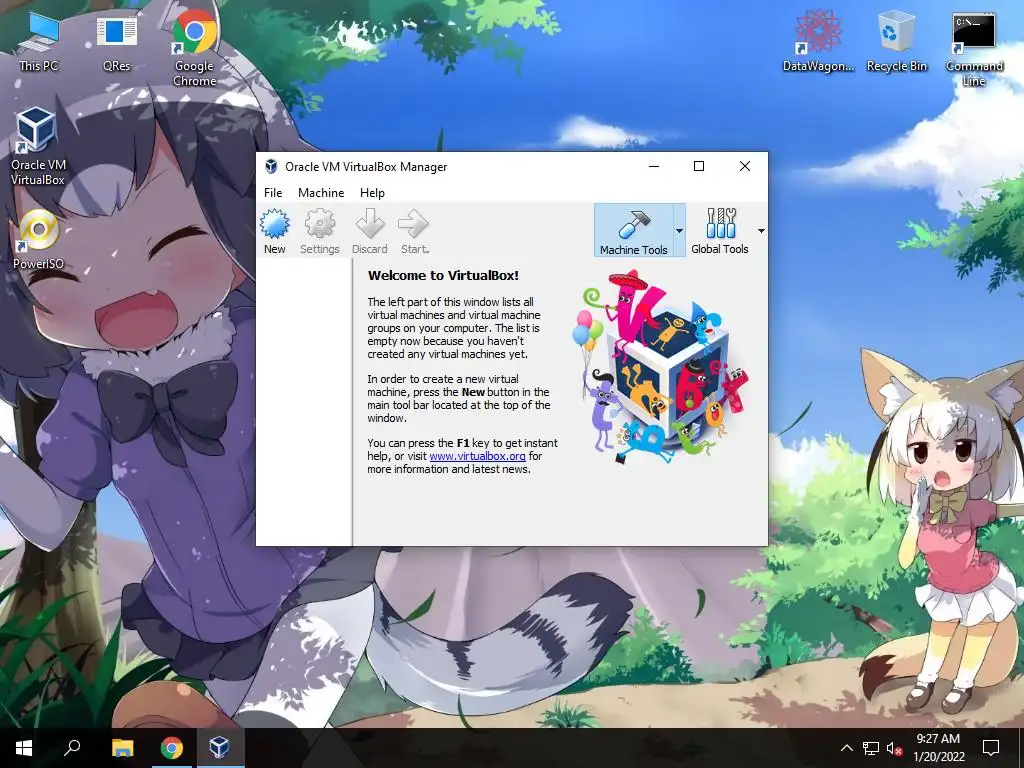The width and height of the screenshot is (1024, 768).
Task: Select the Oracle VM VirtualBox desktop shortcut
Action: 38,146
